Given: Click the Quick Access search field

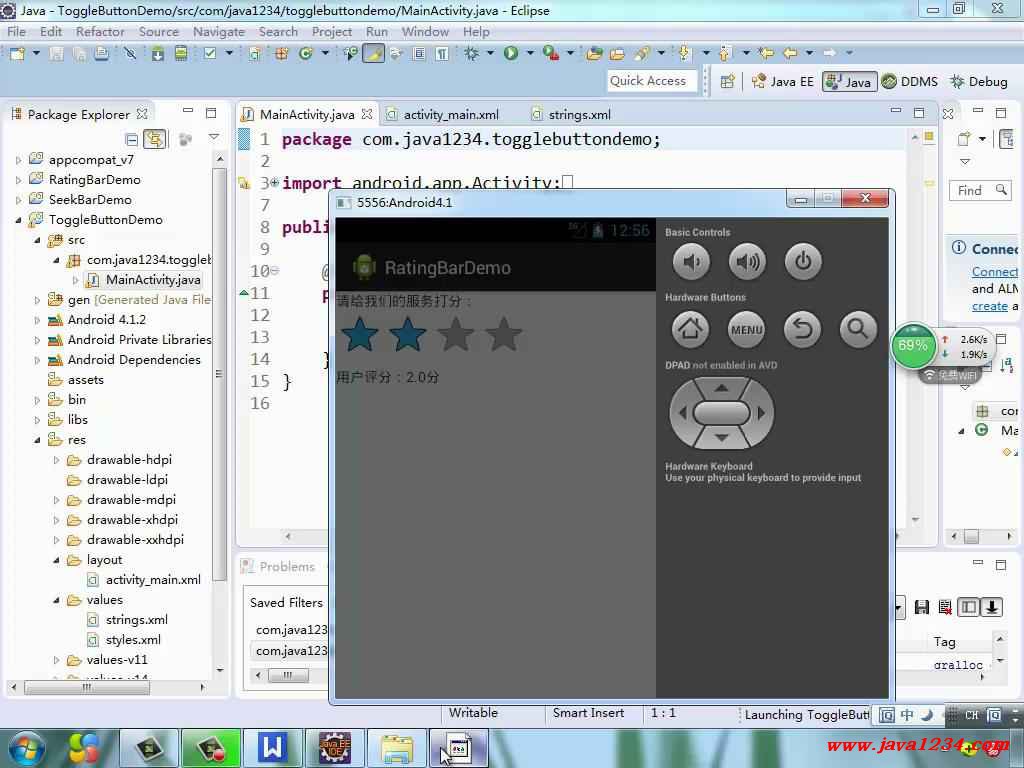Looking at the screenshot, I should (x=648, y=81).
